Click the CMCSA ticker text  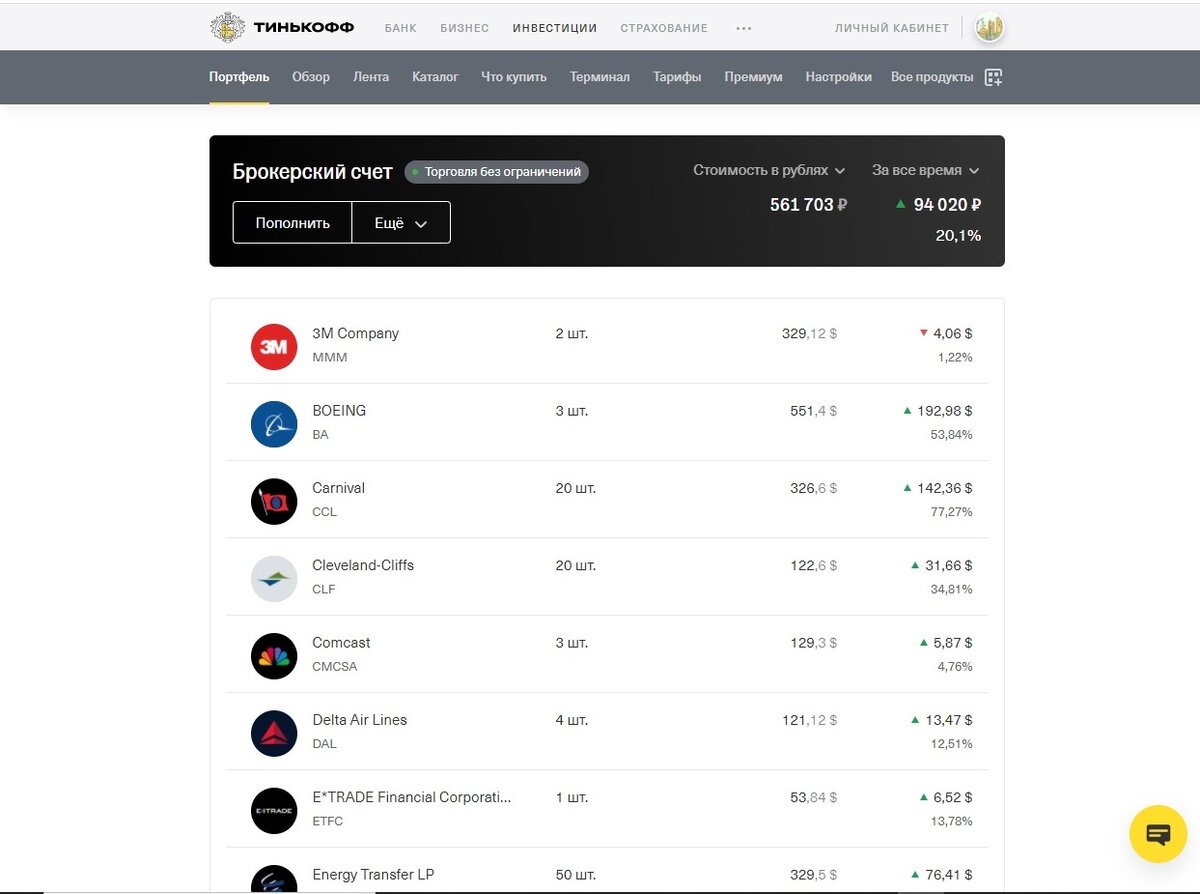334,667
